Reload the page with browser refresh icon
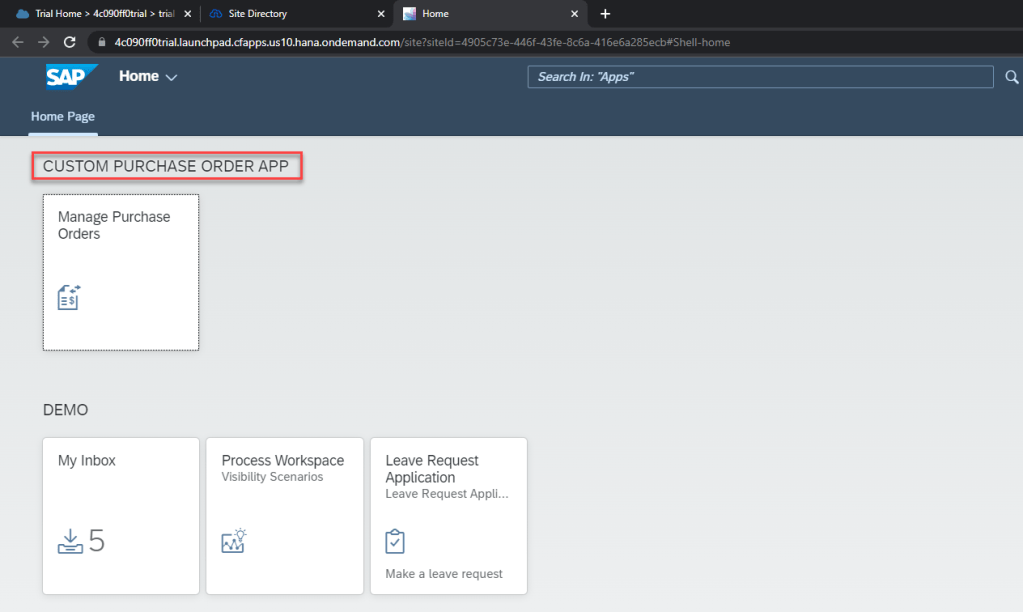1023x612 pixels. (69, 42)
